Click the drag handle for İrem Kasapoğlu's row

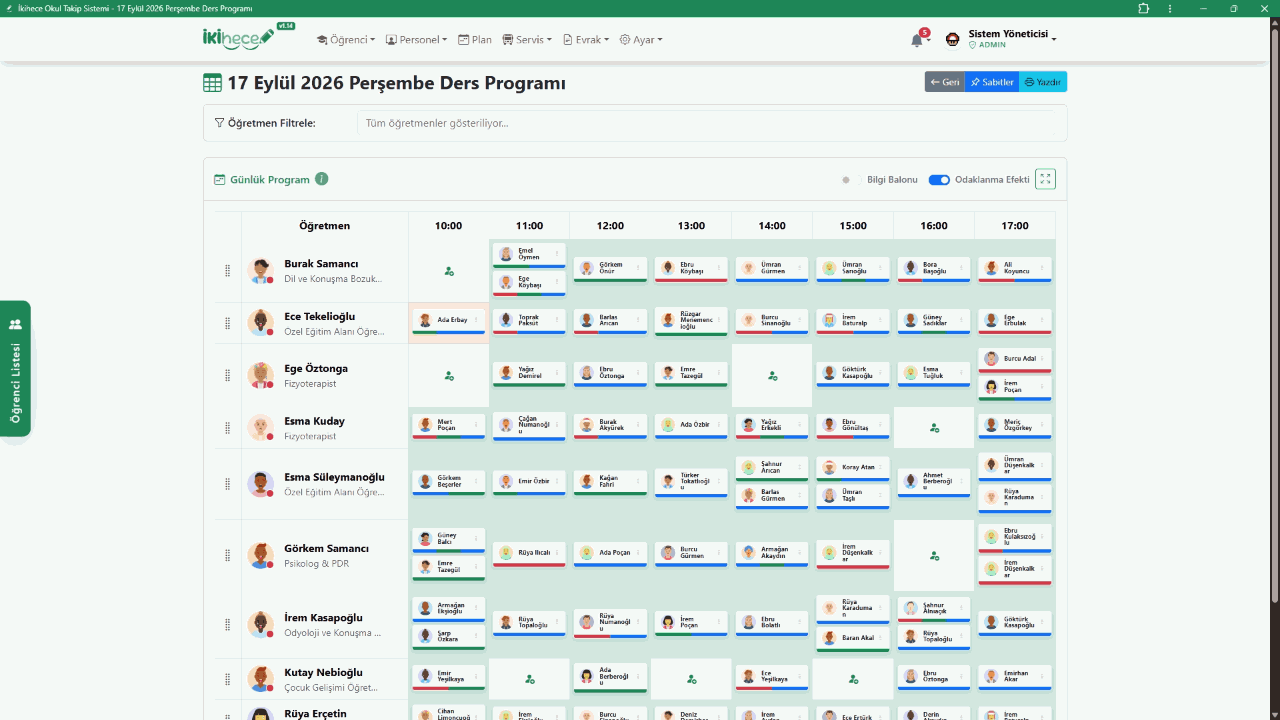coord(227,625)
